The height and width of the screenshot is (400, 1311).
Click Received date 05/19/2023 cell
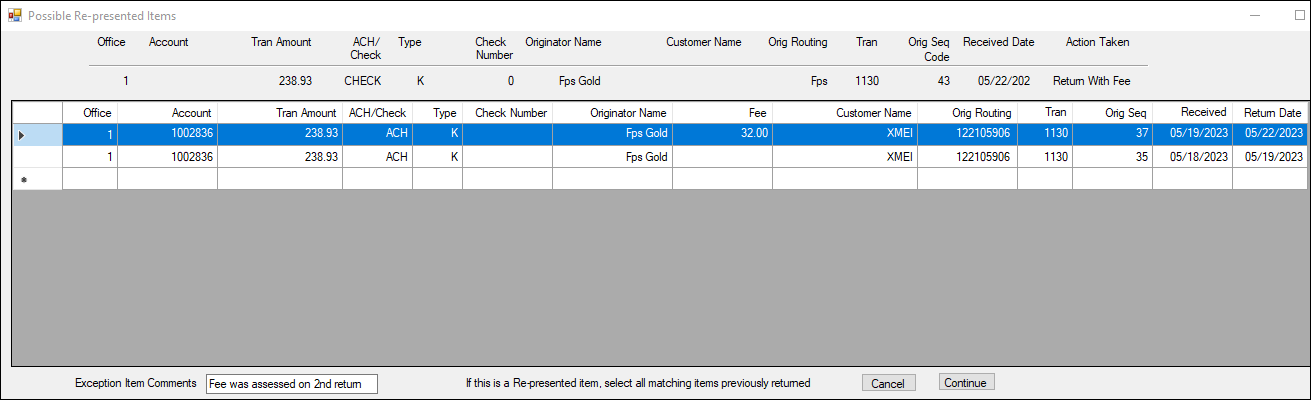[1192, 134]
